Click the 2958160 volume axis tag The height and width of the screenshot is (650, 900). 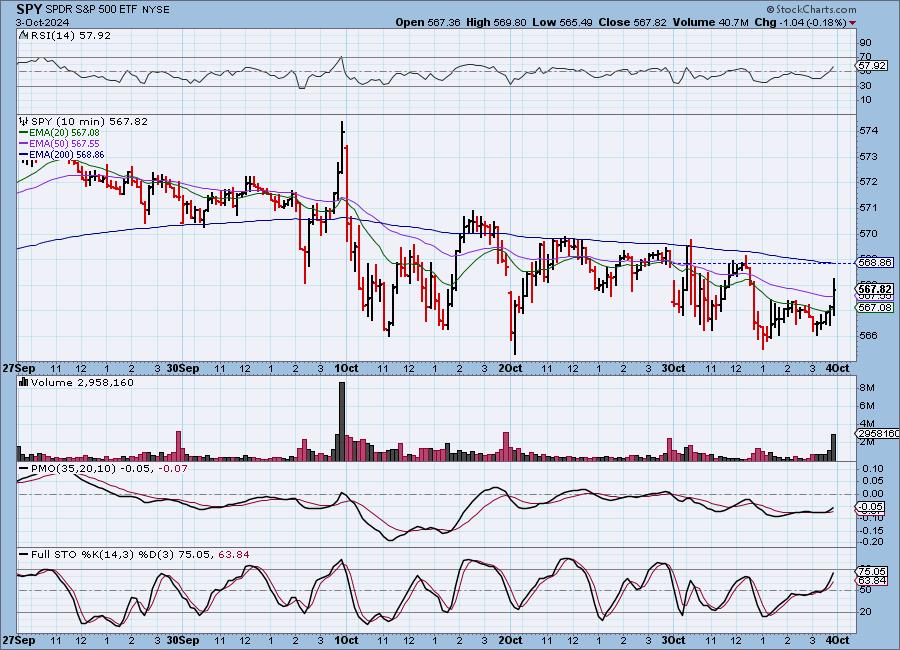pos(878,434)
